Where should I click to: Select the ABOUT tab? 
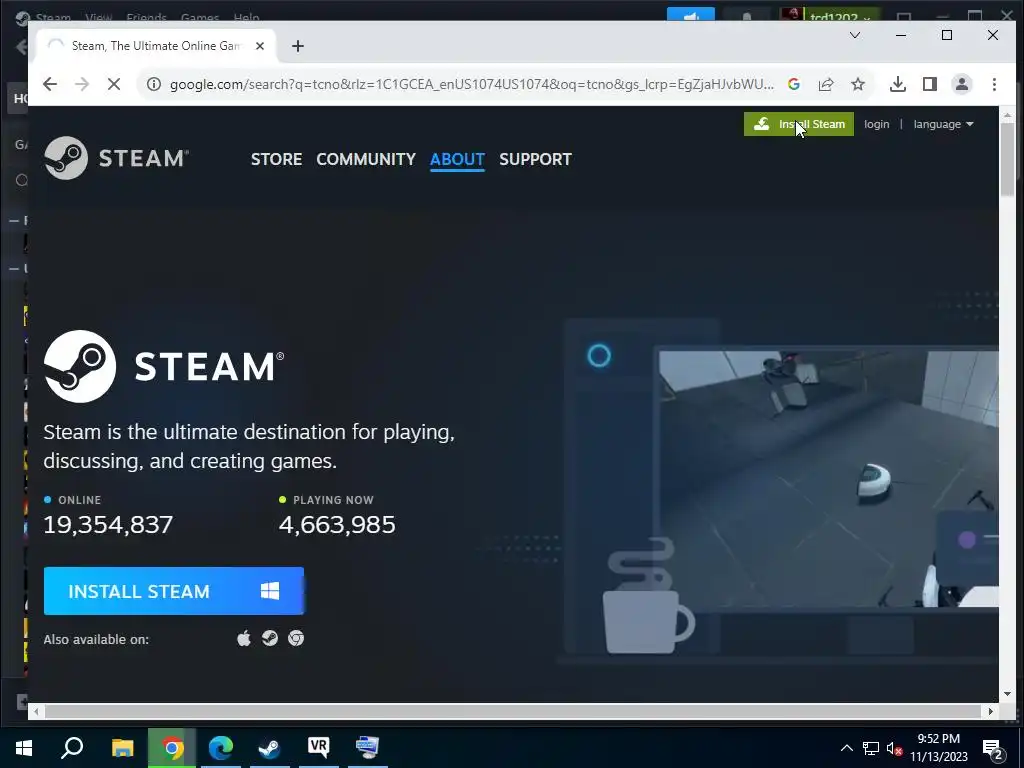[457, 159]
